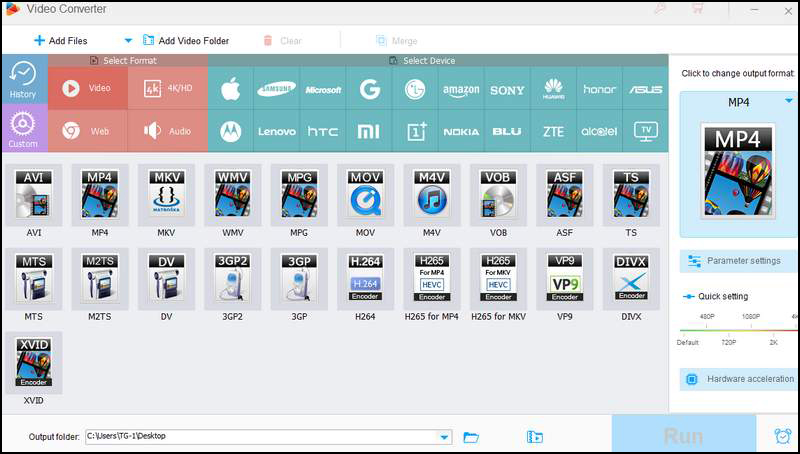This screenshot has width=800, height=454.
Task: Pick the XVID encoder format
Action: (x=34, y=363)
